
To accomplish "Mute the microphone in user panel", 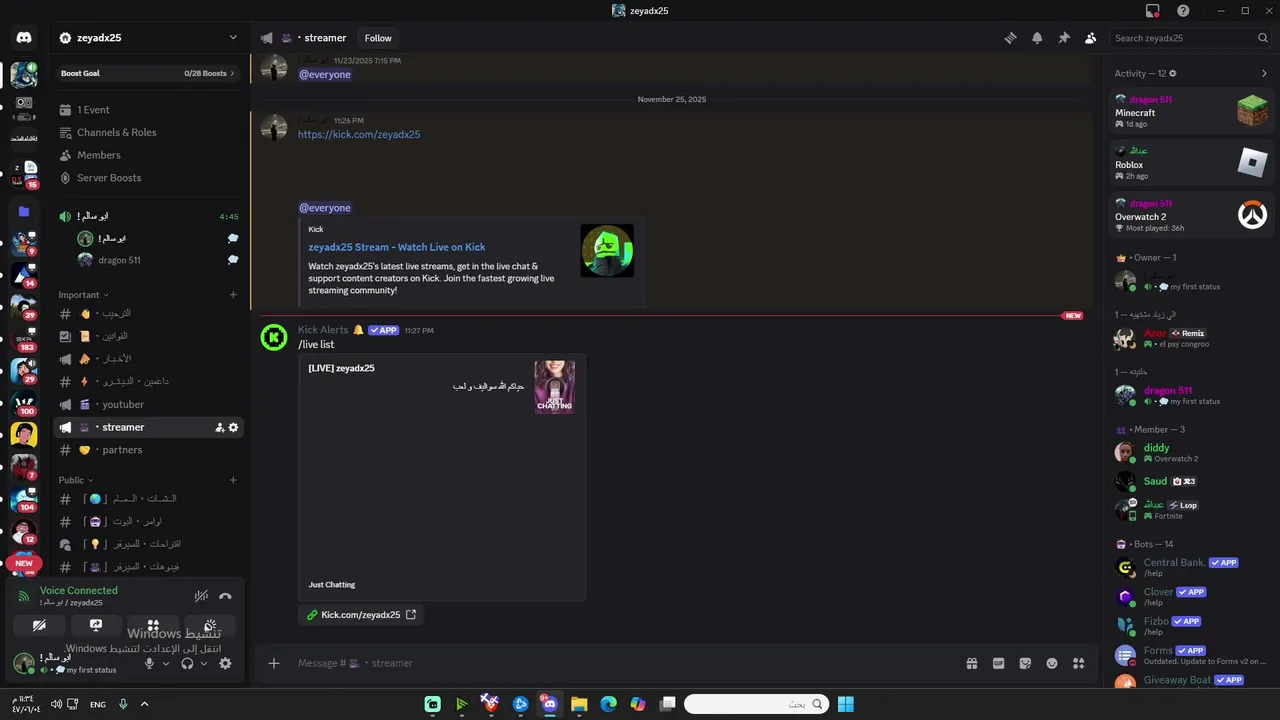I will (149, 663).
